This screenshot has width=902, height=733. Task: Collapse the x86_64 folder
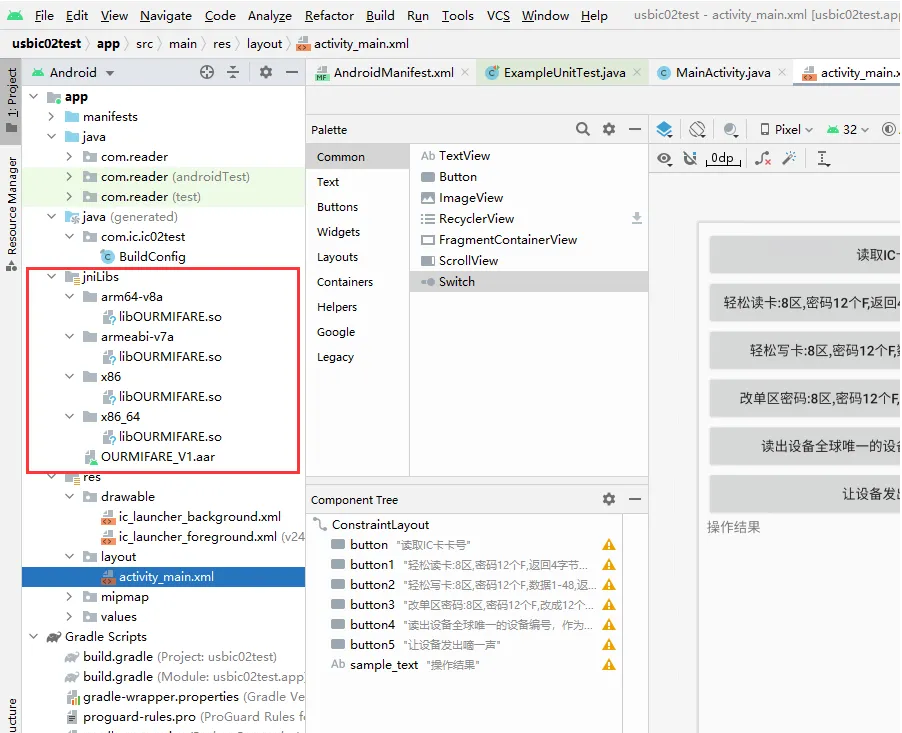(70, 417)
